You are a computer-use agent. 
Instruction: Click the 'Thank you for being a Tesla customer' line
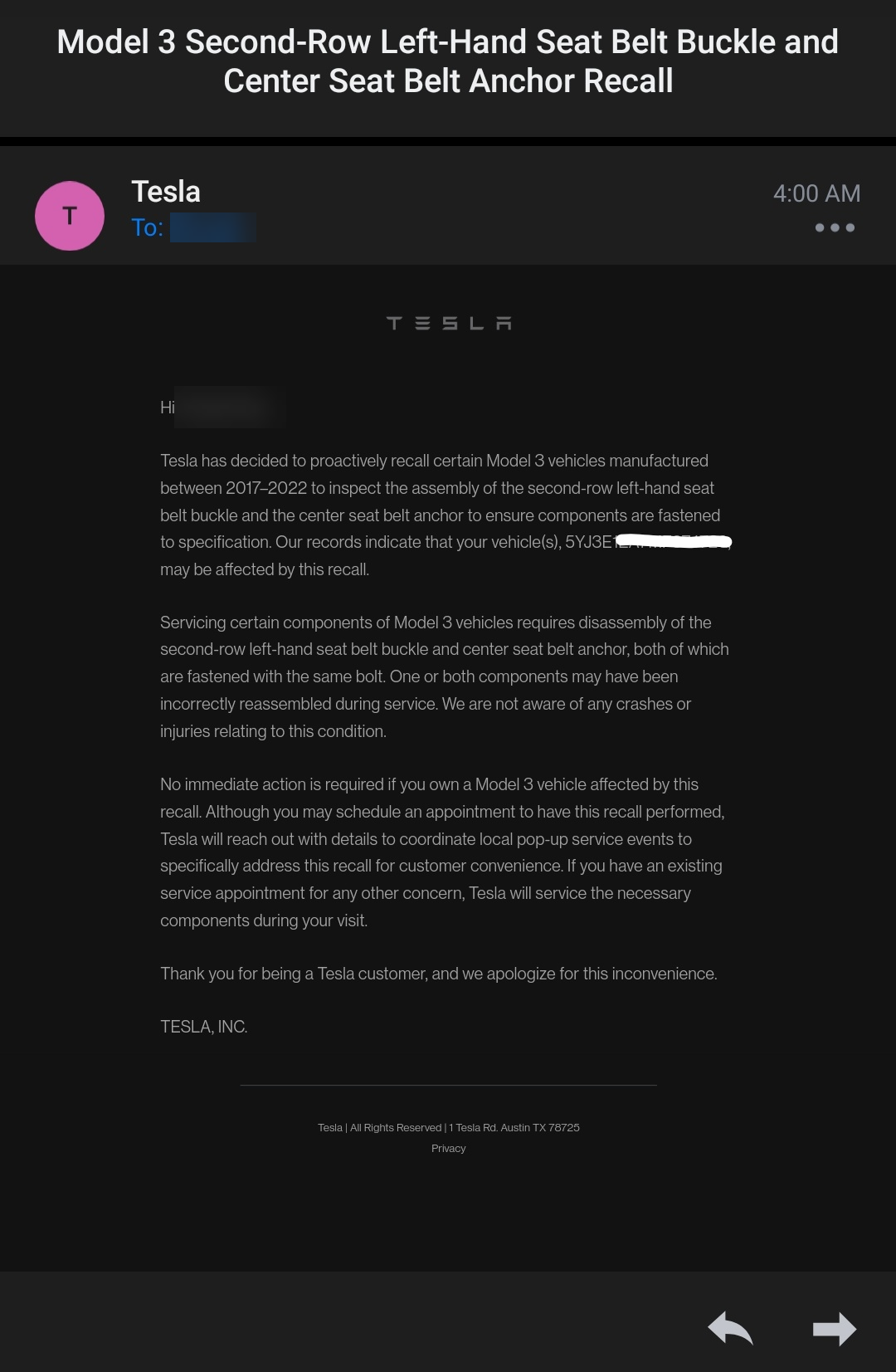click(438, 974)
